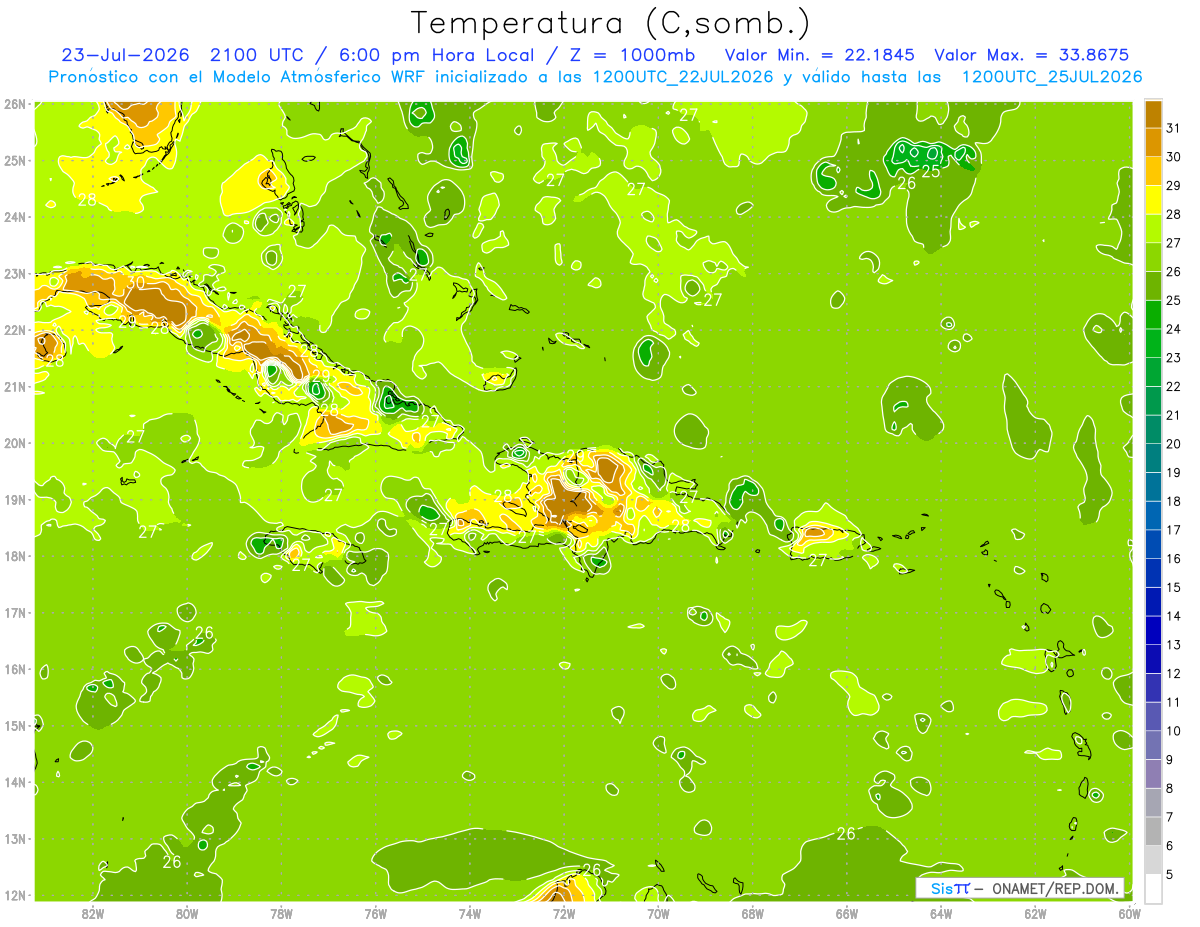
Task: Pick the brown swatch above legend 31
Action: [1153, 114]
